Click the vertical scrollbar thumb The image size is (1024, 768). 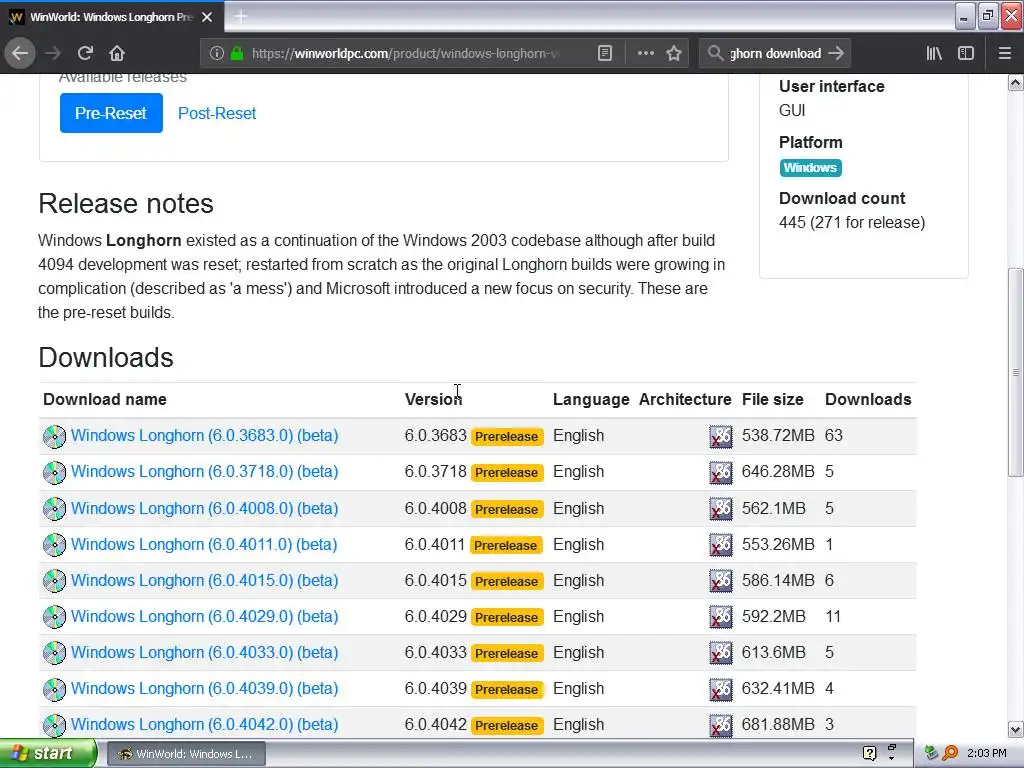[x=1016, y=372]
